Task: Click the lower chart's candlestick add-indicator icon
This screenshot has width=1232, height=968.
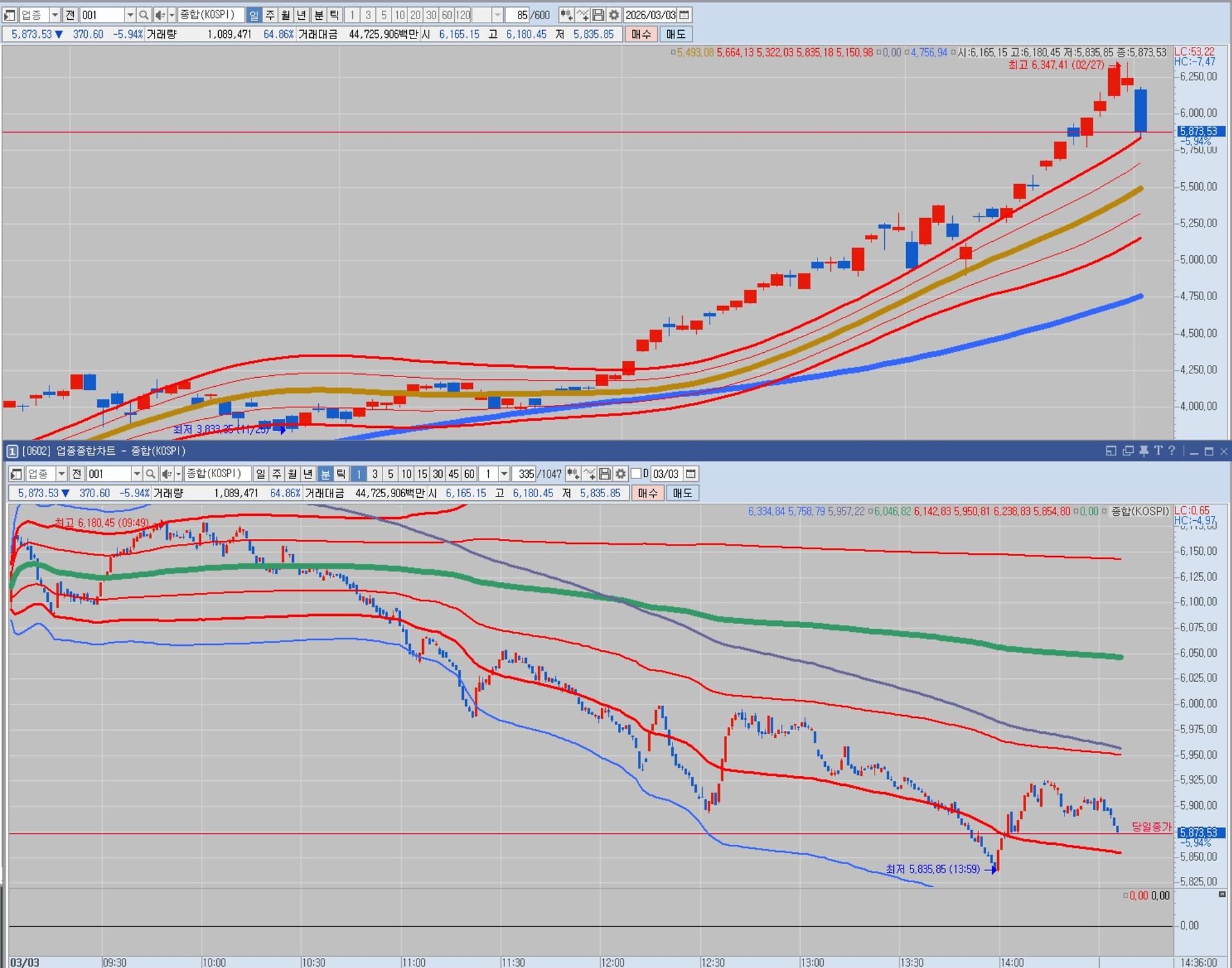Action: pos(572,474)
